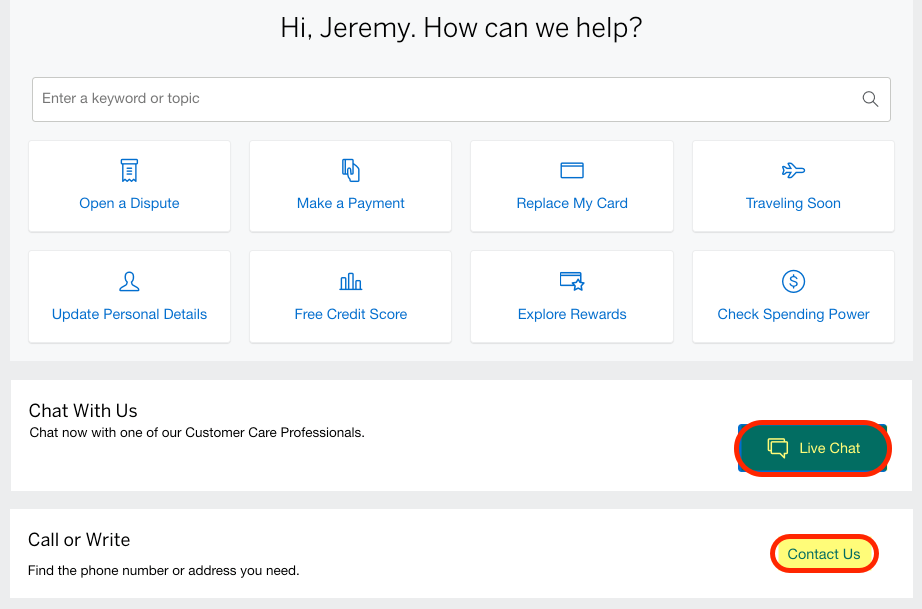Open the "Open a Dispute" link text
The width and height of the screenshot is (922, 609).
tap(129, 203)
